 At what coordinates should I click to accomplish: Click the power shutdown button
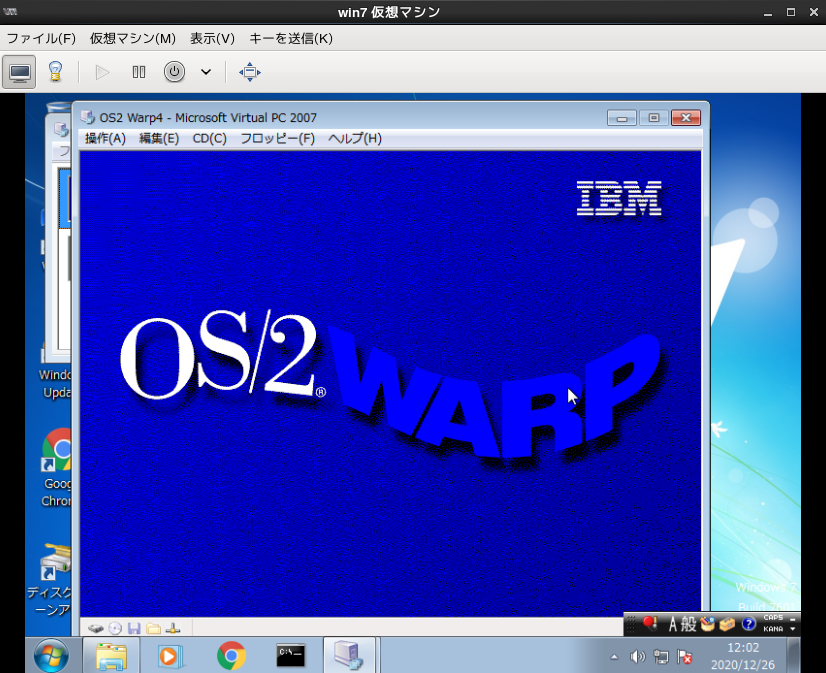(174, 72)
